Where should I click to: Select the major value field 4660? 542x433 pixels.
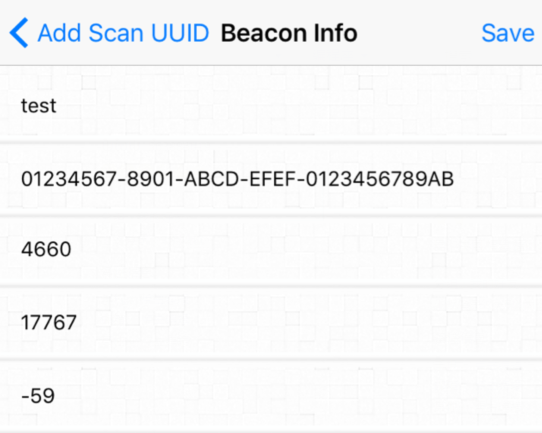point(271,249)
